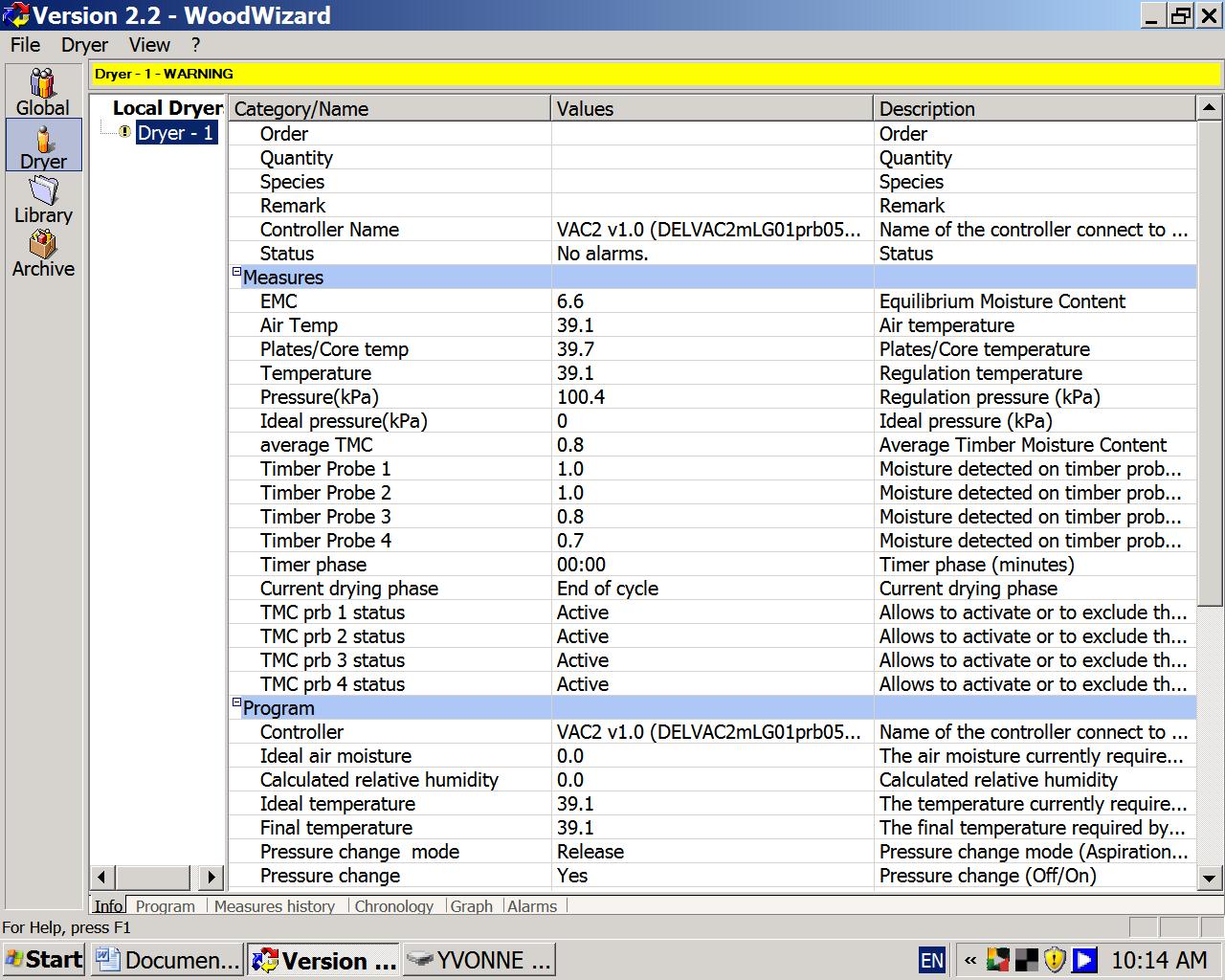1225x980 pixels.
Task: Open the Archive sidebar icon
Action: tap(43, 254)
